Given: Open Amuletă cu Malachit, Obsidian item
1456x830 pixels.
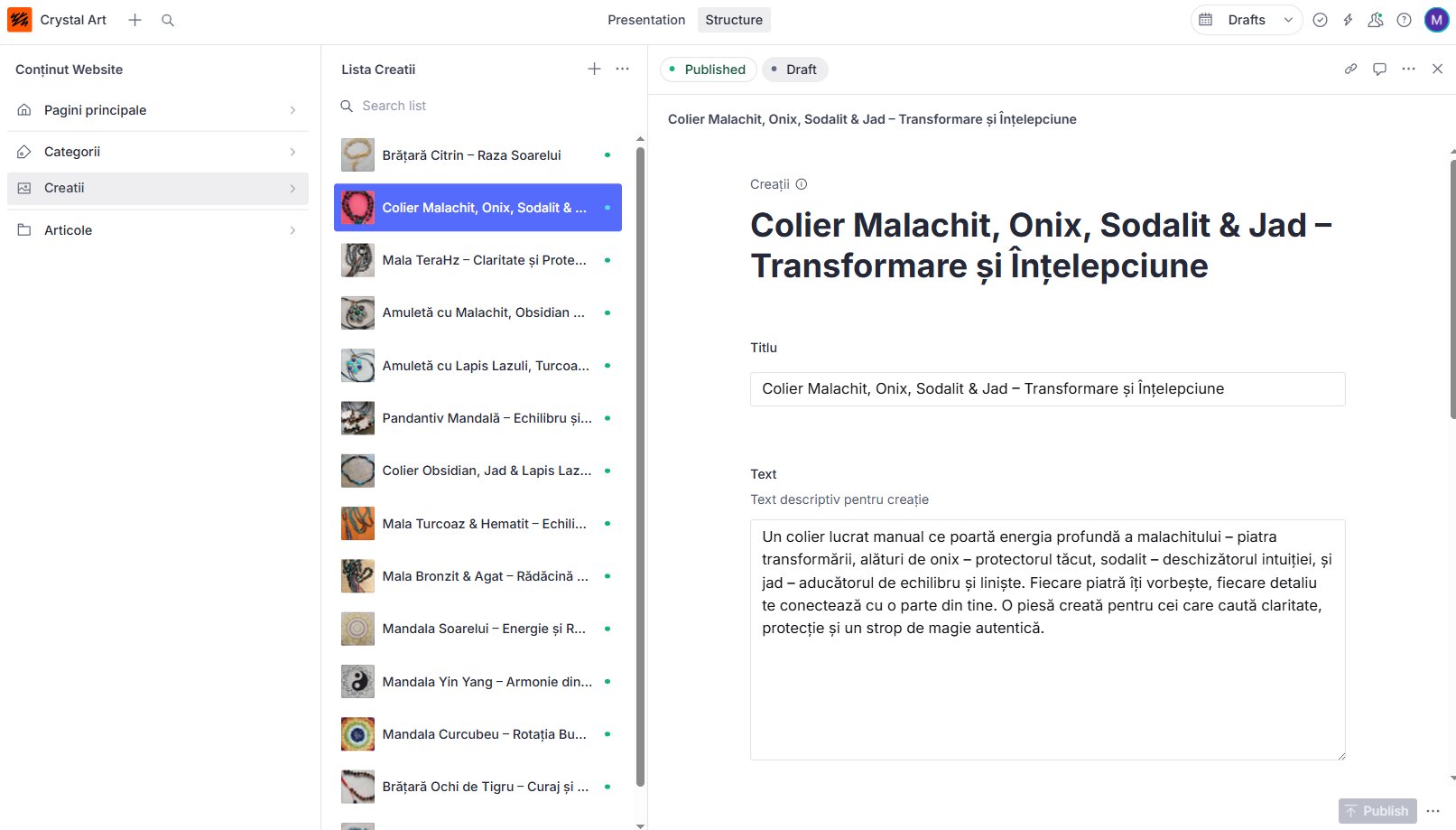Looking at the screenshot, I should point(478,312).
